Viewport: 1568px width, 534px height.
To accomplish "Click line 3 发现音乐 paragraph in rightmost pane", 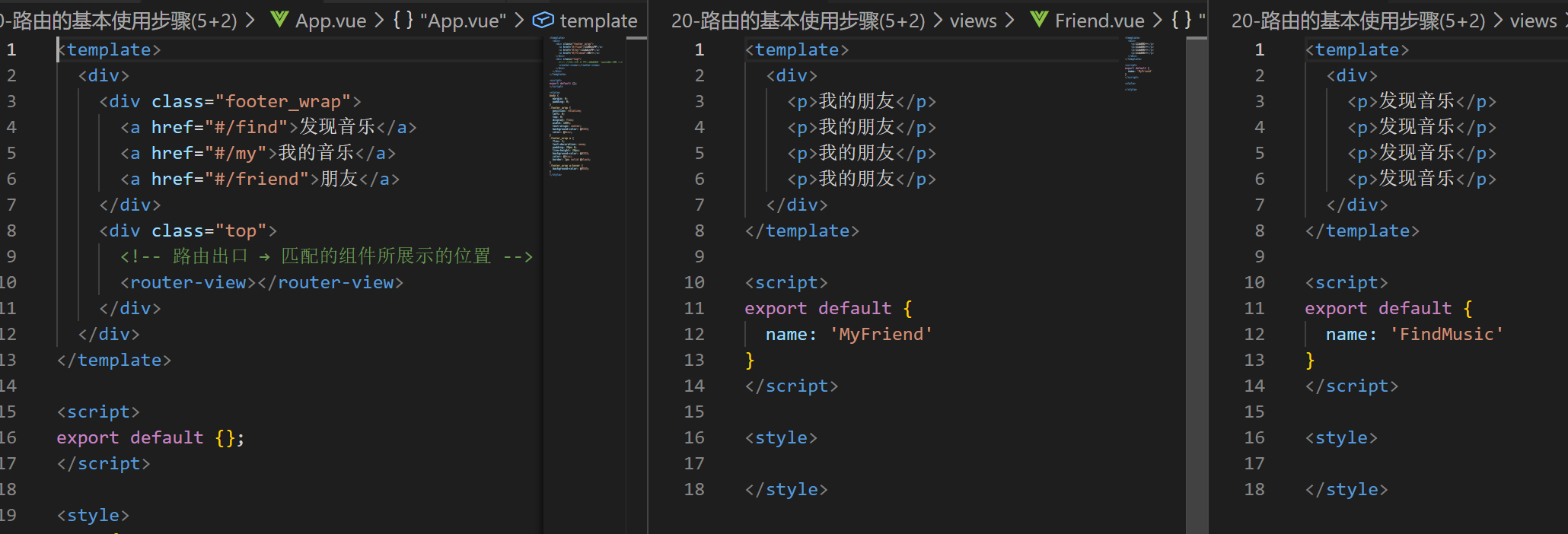I will click(x=1422, y=101).
